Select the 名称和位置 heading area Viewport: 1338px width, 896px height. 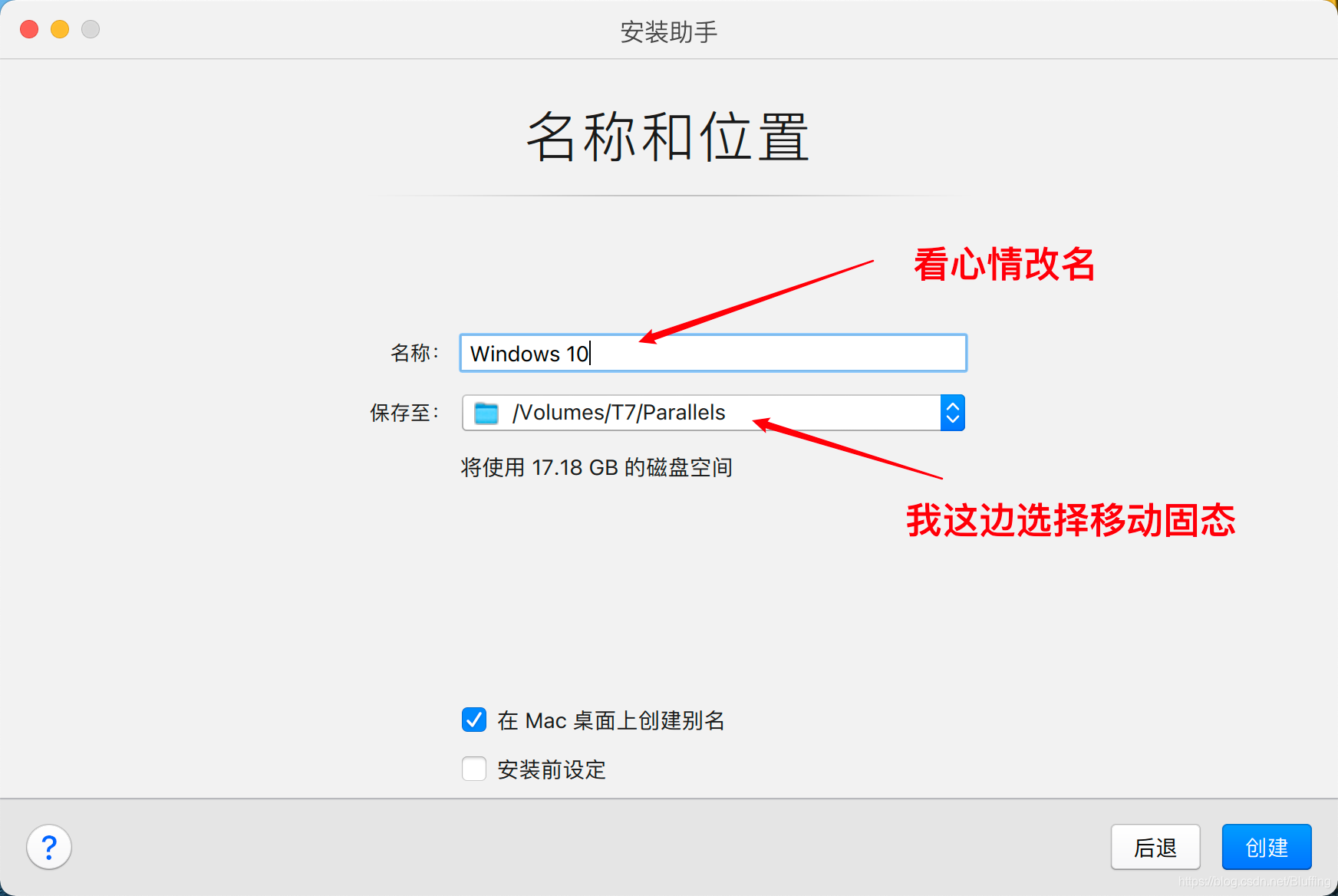[667, 138]
